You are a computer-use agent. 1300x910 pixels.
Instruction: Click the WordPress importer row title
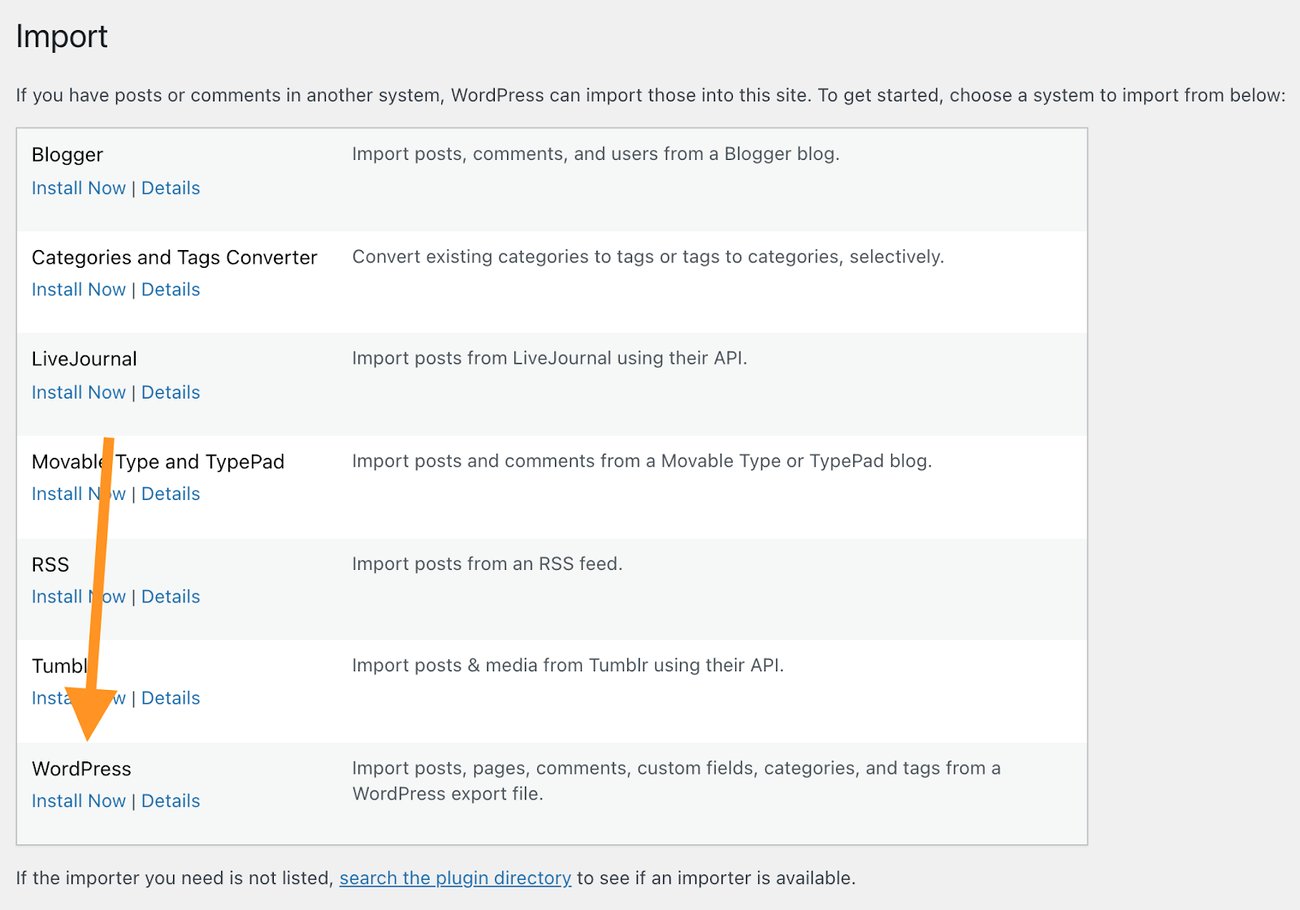click(81, 768)
